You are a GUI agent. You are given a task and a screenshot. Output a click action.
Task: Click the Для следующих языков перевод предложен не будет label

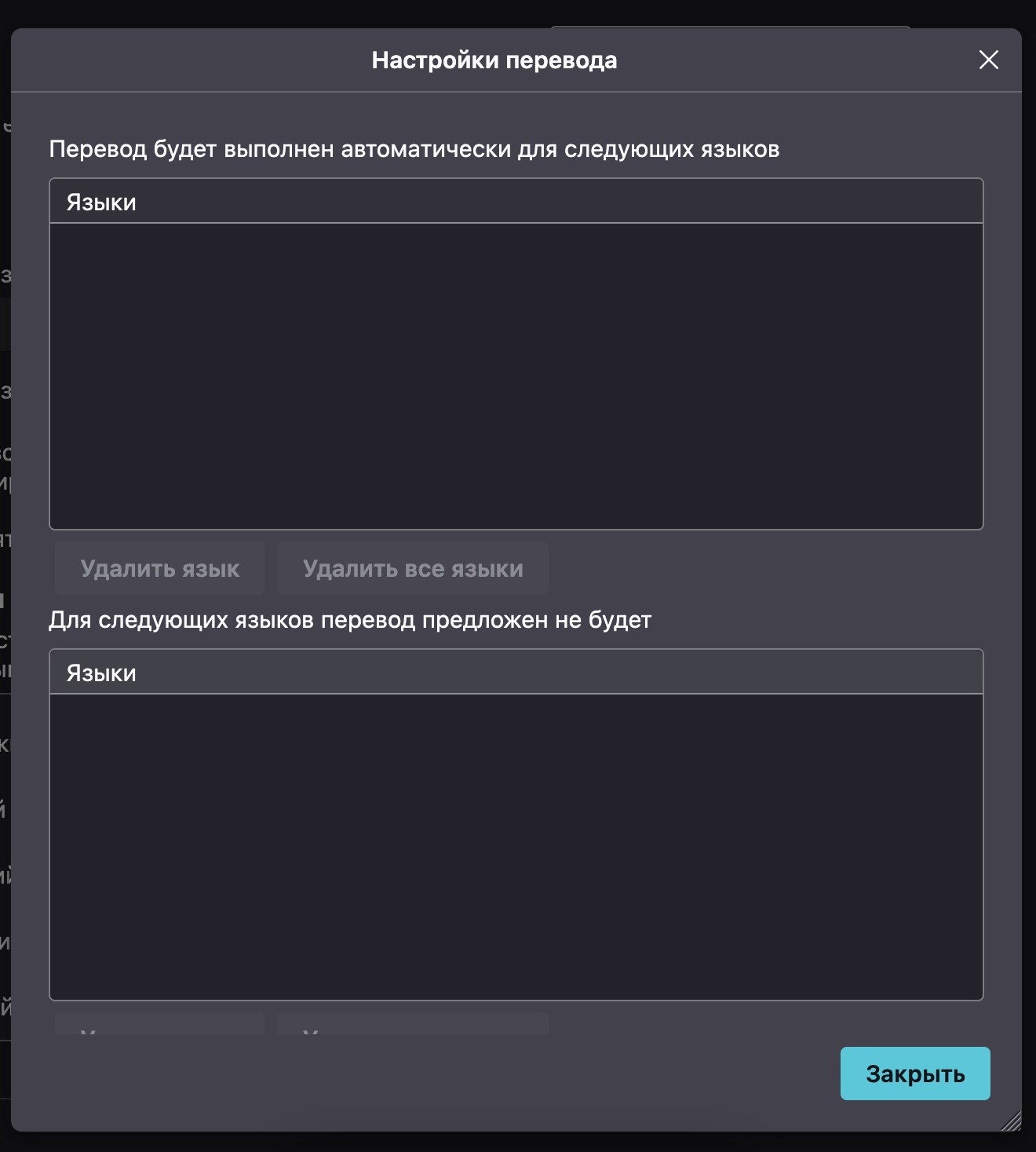(x=350, y=620)
